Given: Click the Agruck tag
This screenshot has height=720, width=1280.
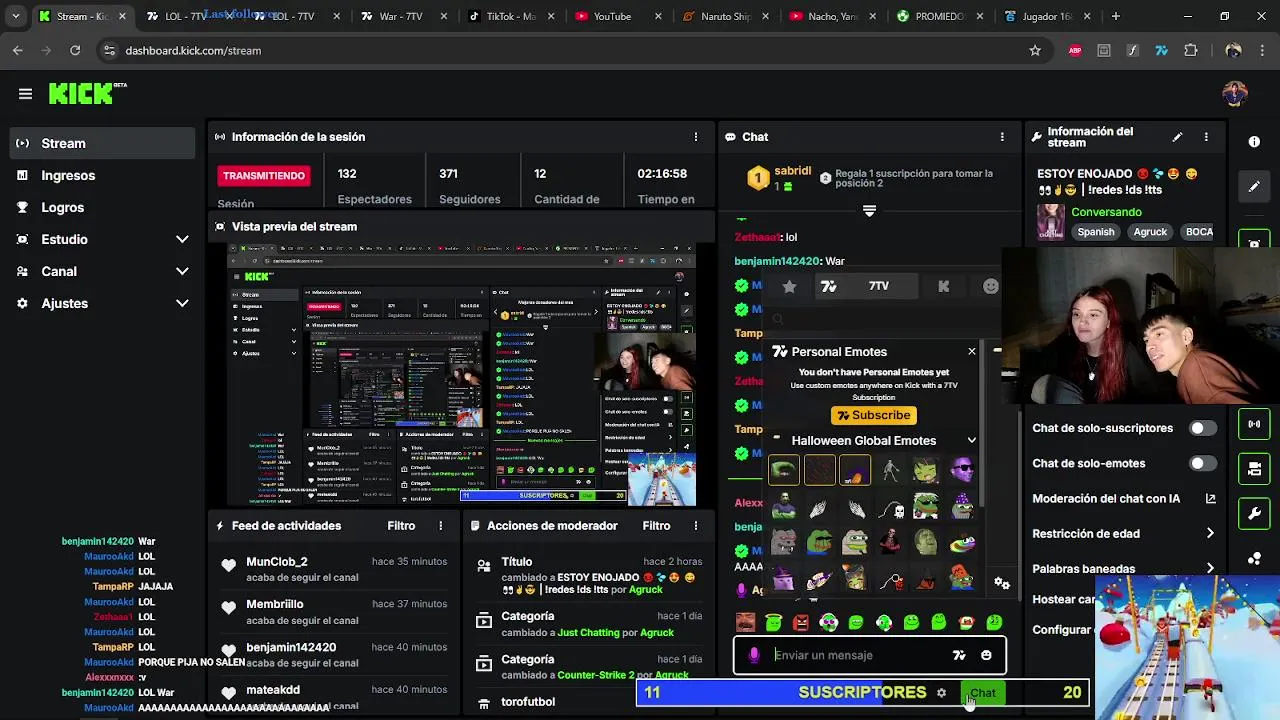Looking at the screenshot, I should (1150, 232).
